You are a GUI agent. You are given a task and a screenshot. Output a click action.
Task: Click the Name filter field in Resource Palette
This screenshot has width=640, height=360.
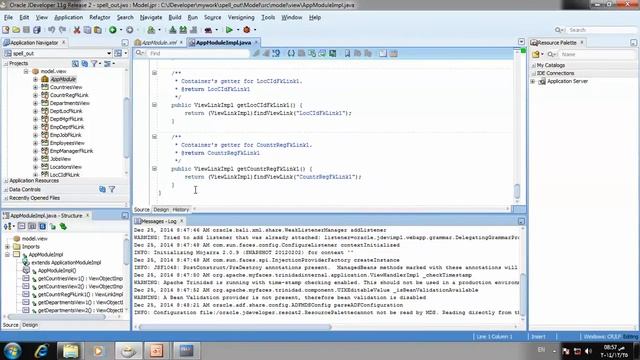click(598, 54)
